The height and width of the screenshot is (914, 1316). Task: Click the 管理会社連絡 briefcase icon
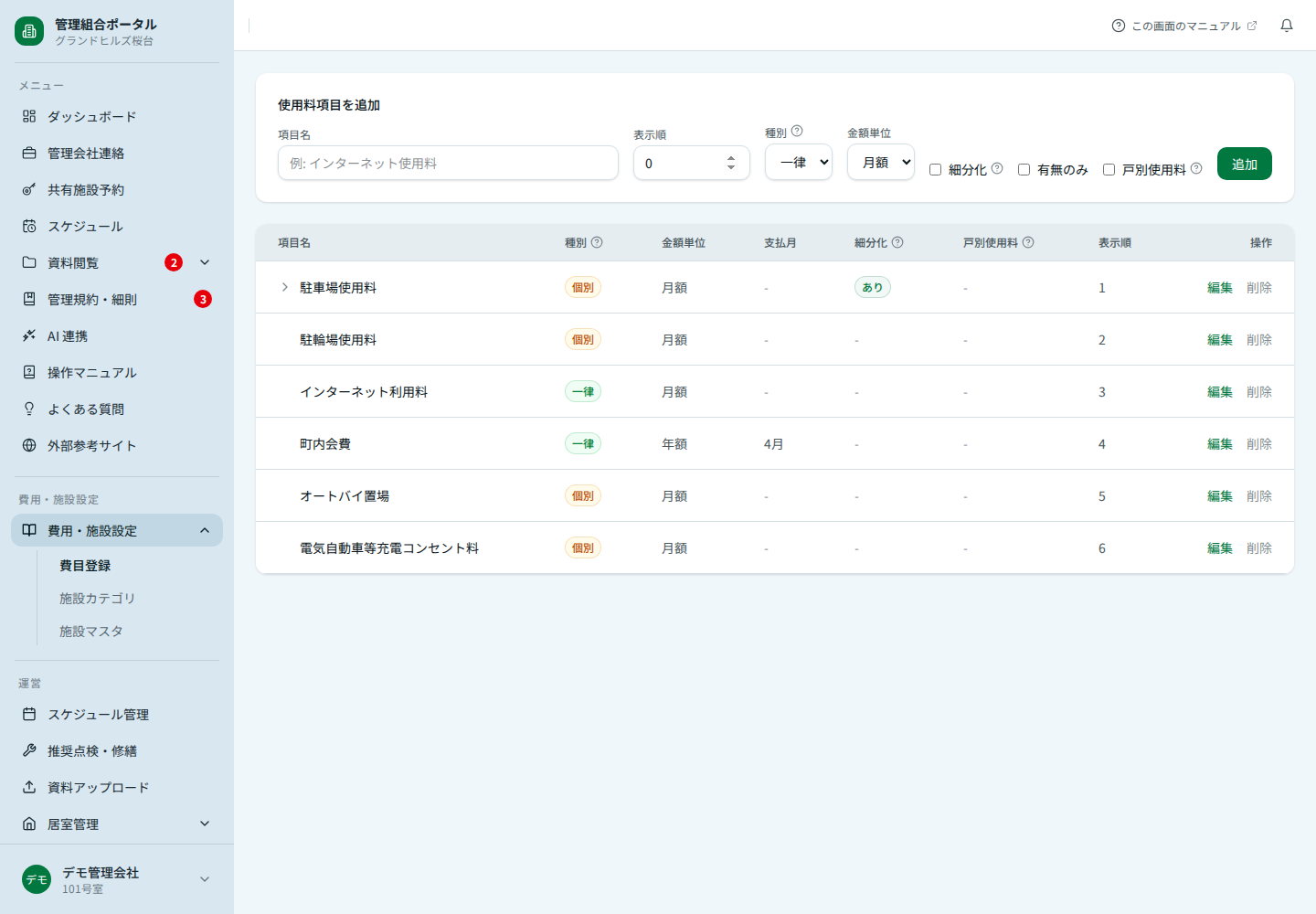pos(29,153)
